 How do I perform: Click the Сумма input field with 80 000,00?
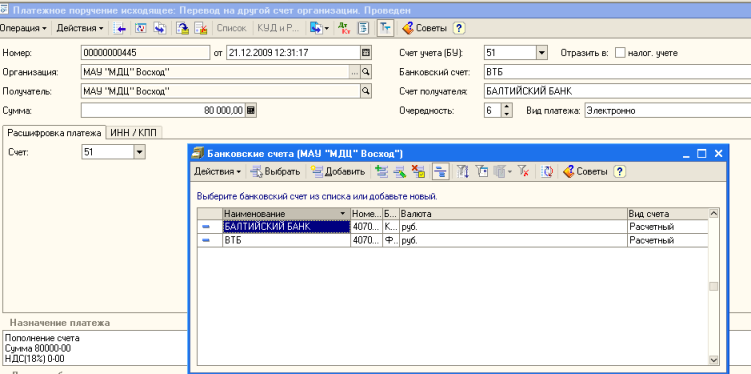163,111
